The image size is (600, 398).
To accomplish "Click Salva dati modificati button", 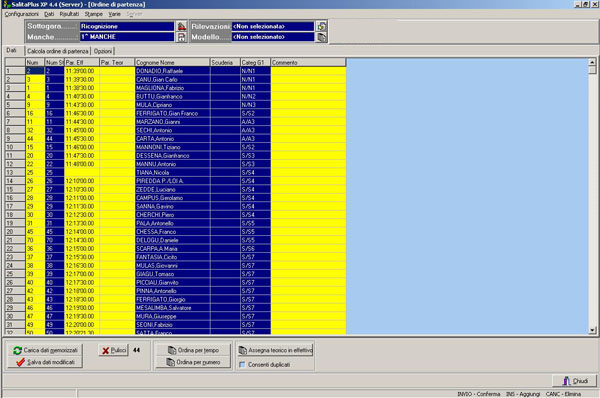I will [45, 362].
